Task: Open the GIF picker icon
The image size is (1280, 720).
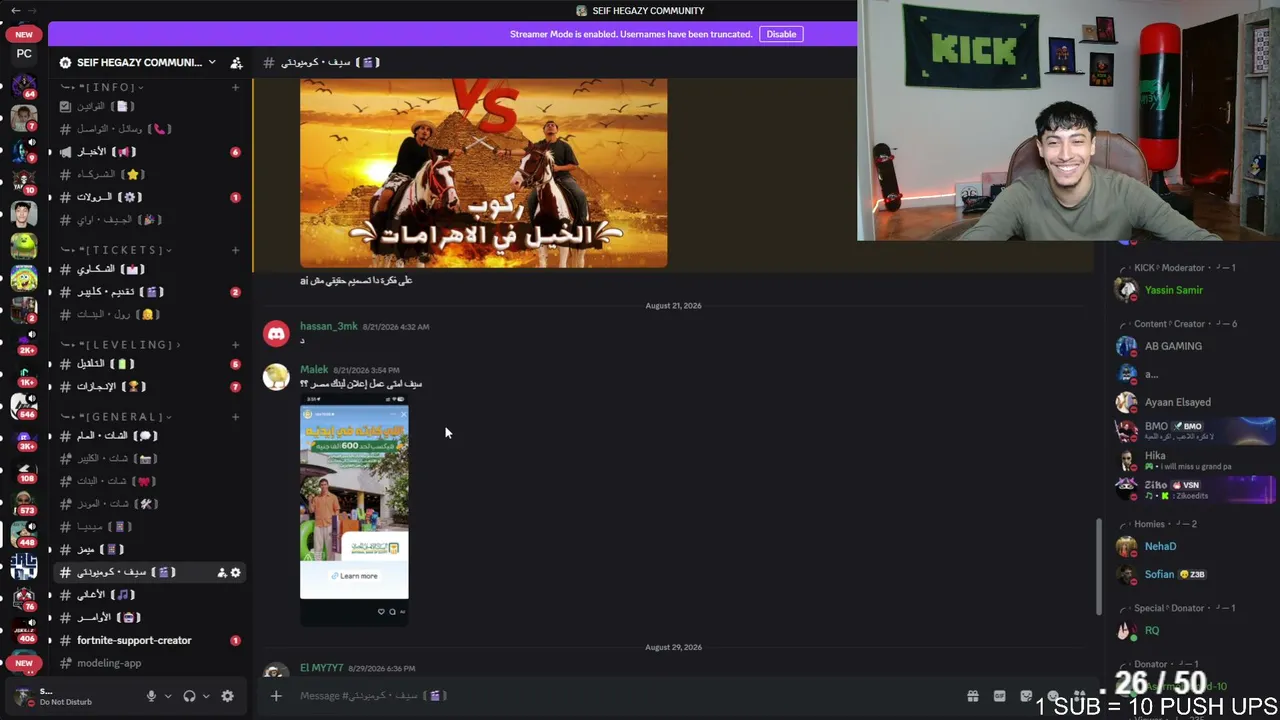Action: [999, 696]
